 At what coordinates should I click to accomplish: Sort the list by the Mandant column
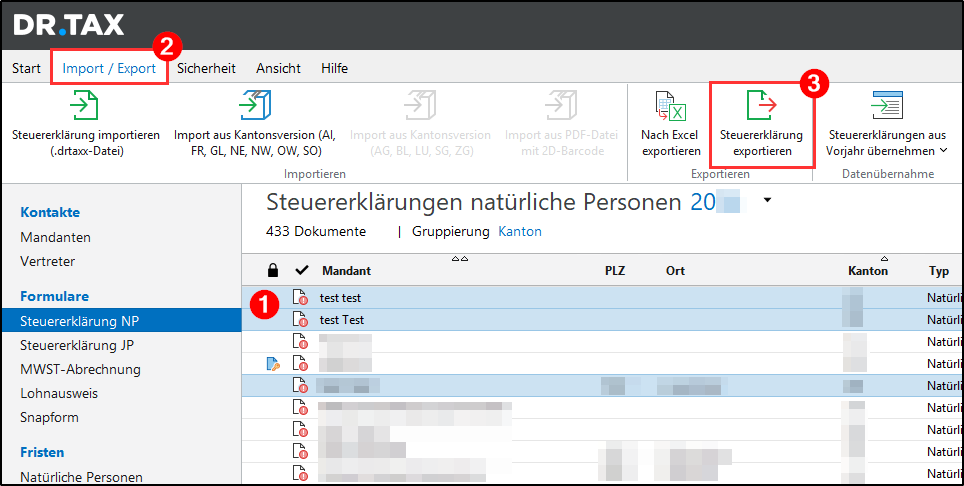coord(346,271)
